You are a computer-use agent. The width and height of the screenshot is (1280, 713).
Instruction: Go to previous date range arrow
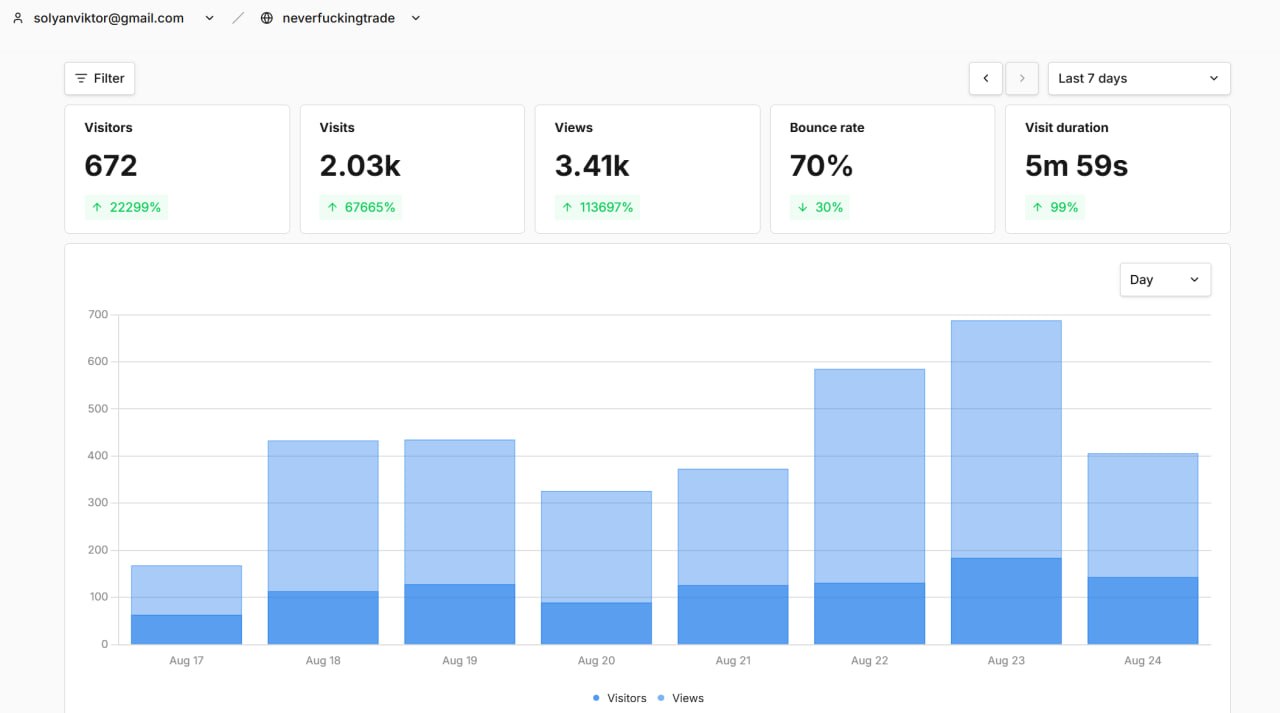(986, 78)
